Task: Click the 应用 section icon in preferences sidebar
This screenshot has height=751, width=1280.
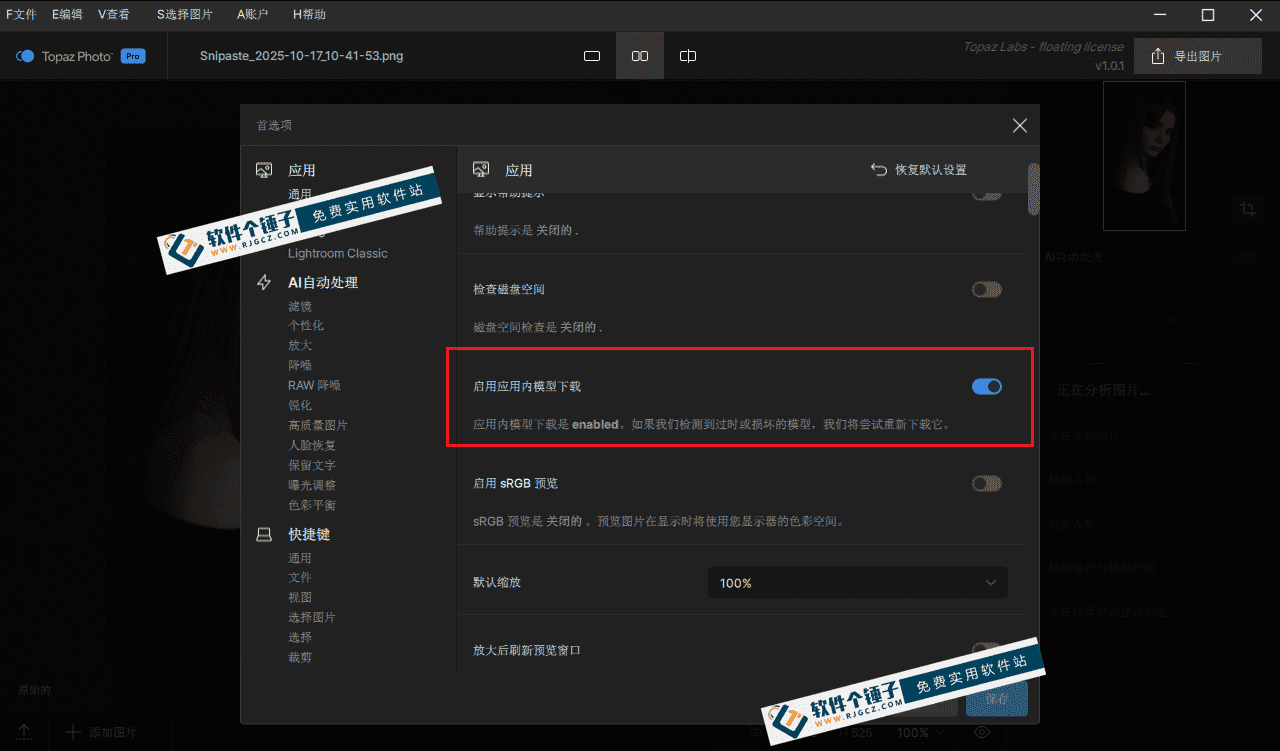Action: [x=264, y=169]
